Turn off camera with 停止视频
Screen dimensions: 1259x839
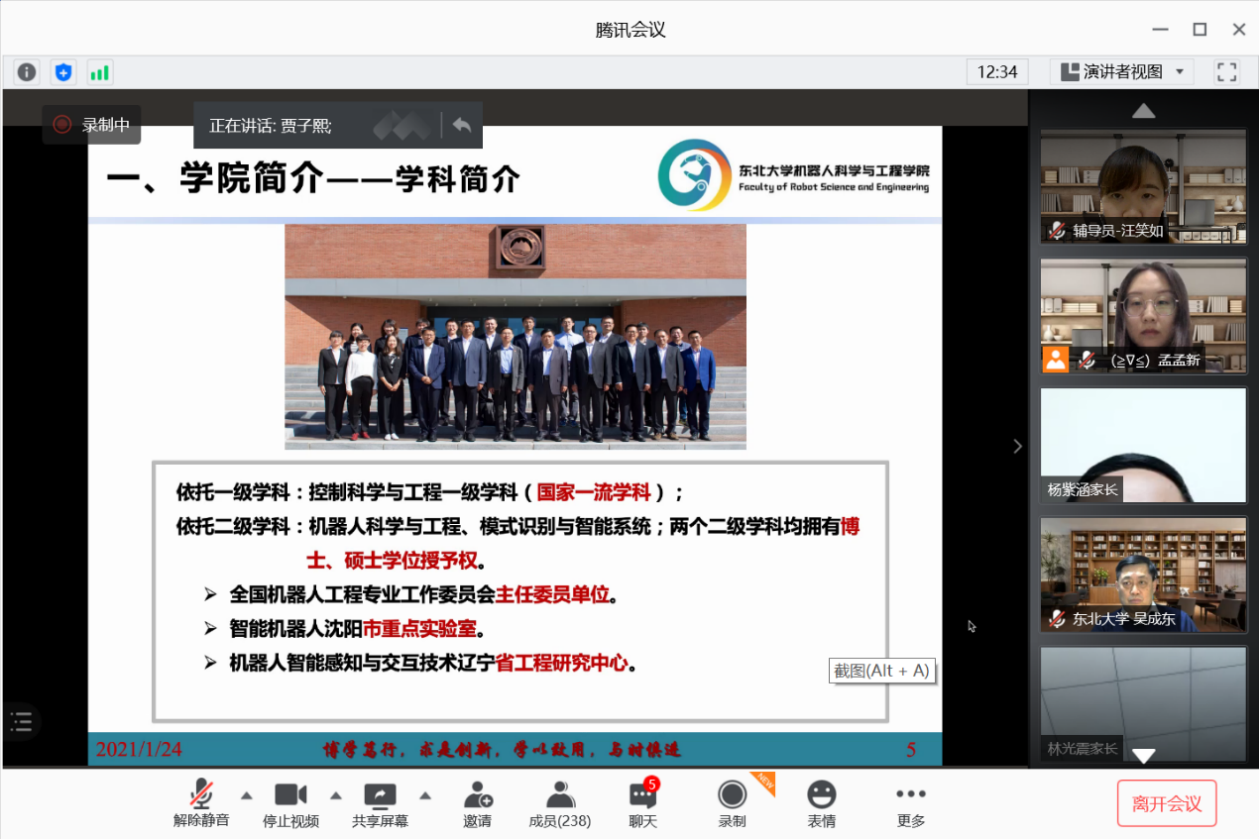(290, 804)
